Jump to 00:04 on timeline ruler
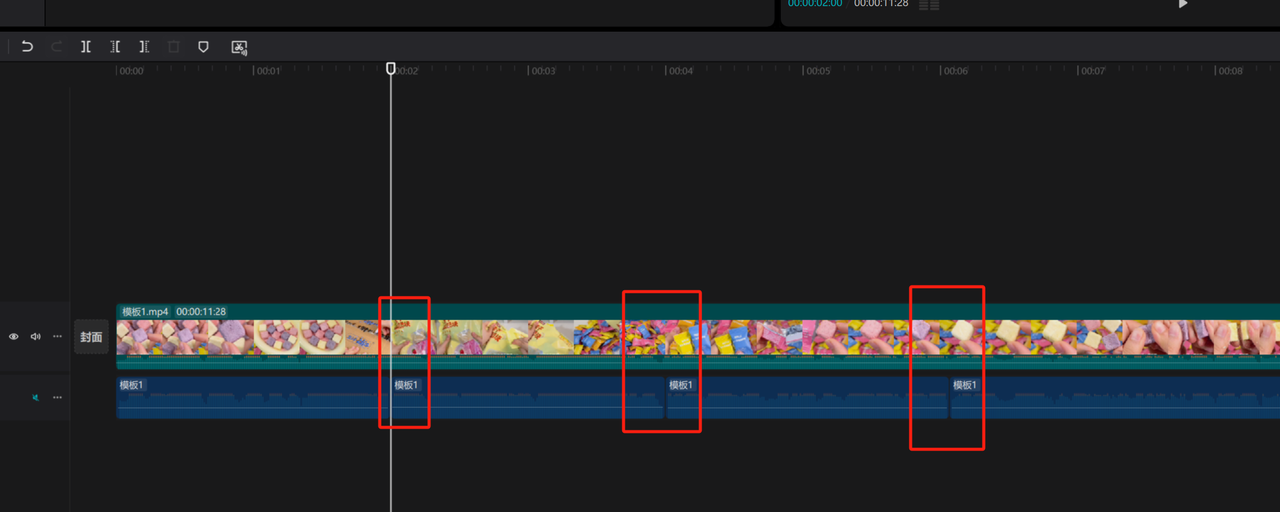Screen dimensions: 1280x512 (x=681, y=71)
